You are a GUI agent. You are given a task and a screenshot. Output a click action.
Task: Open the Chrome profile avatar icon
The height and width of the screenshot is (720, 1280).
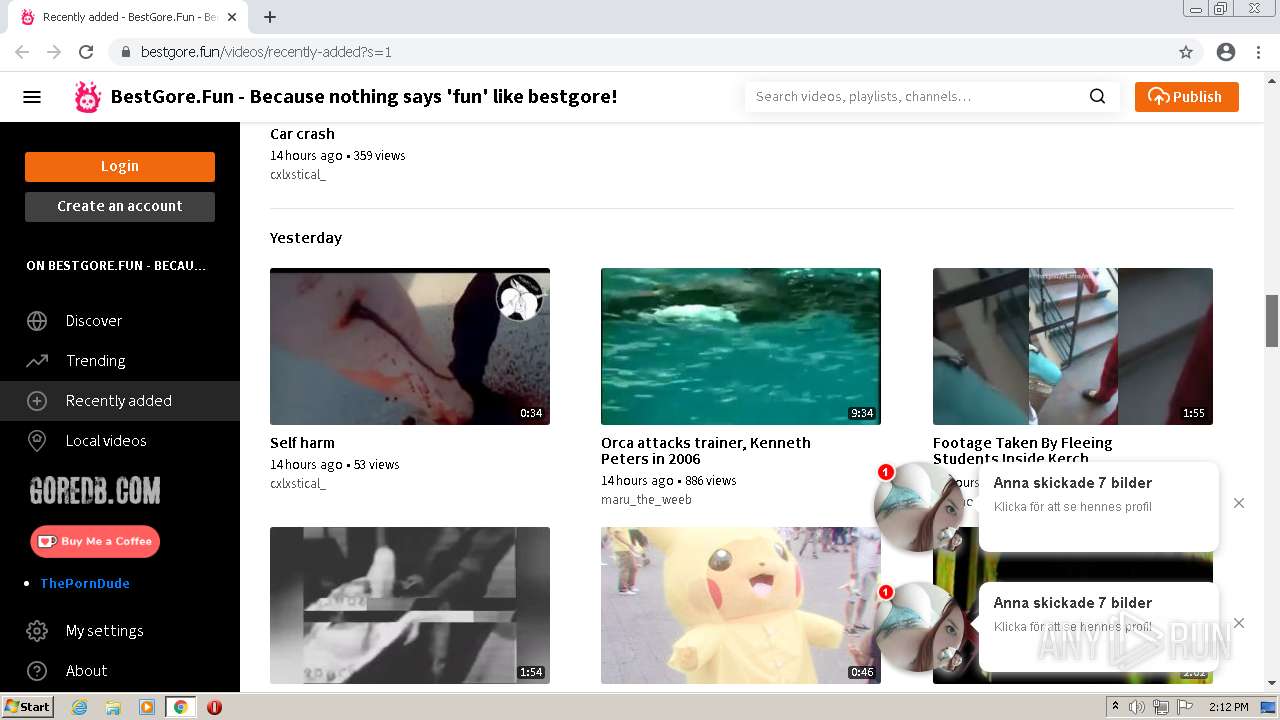pyautogui.click(x=1226, y=52)
